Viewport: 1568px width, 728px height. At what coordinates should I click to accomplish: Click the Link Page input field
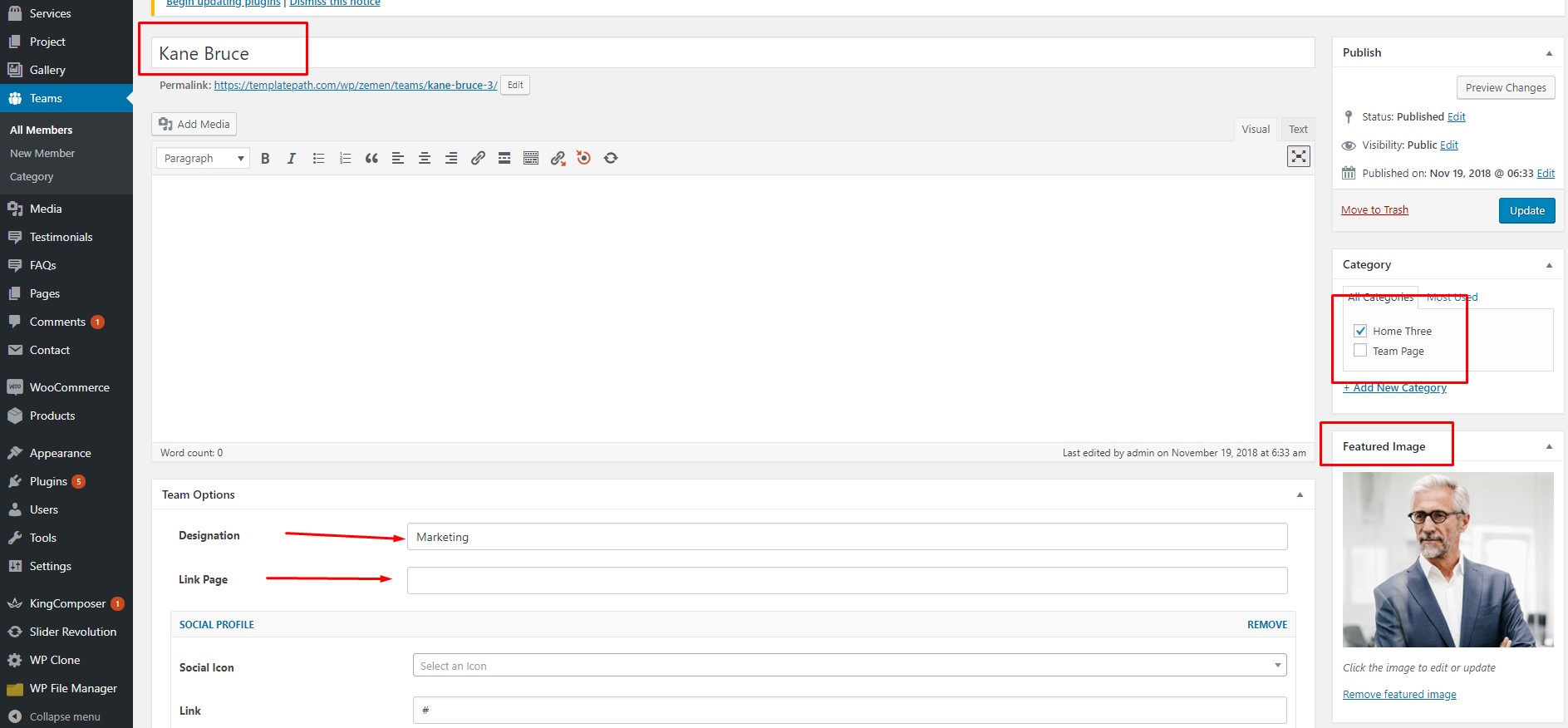(847, 581)
